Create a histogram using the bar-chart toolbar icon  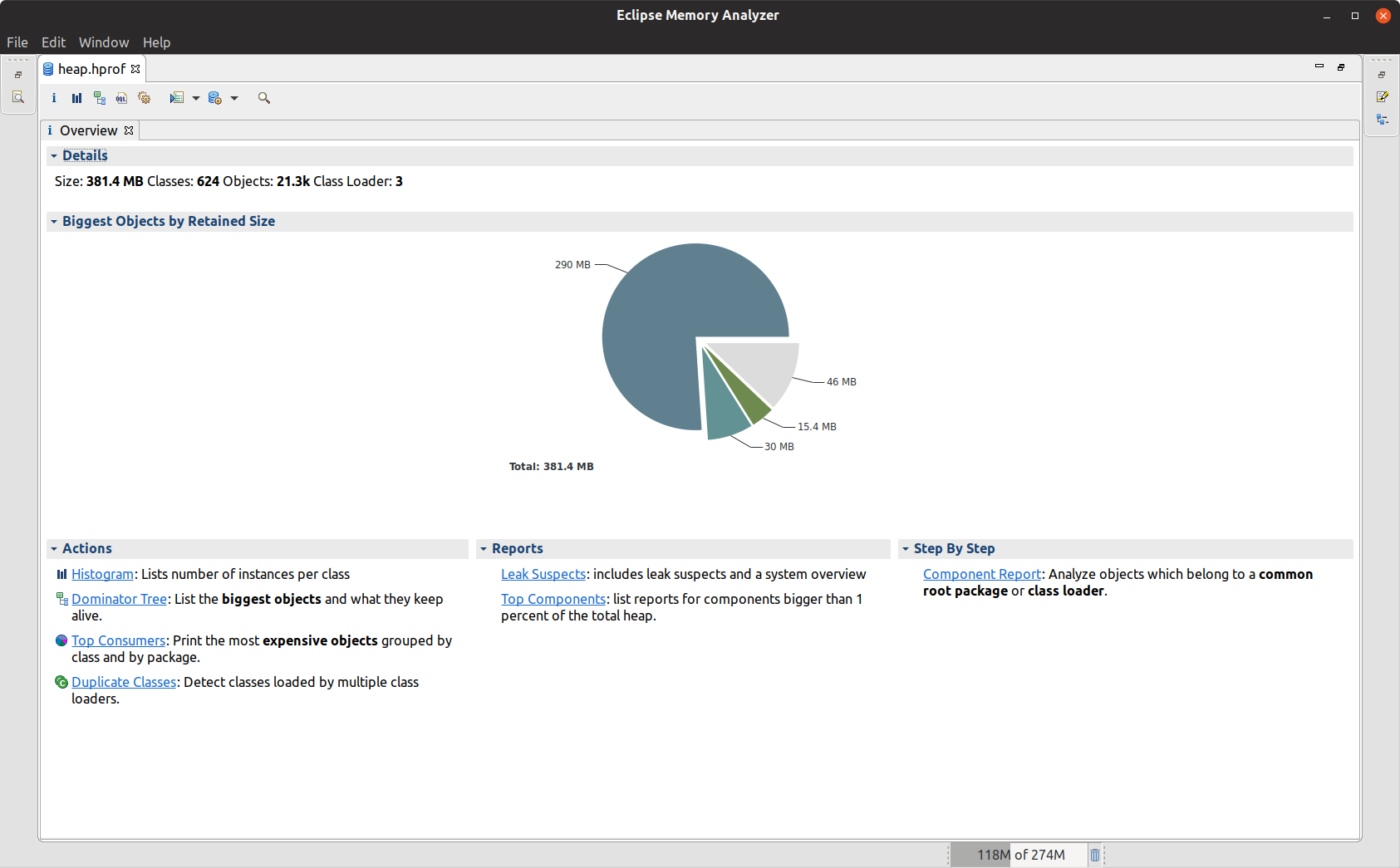click(76, 98)
